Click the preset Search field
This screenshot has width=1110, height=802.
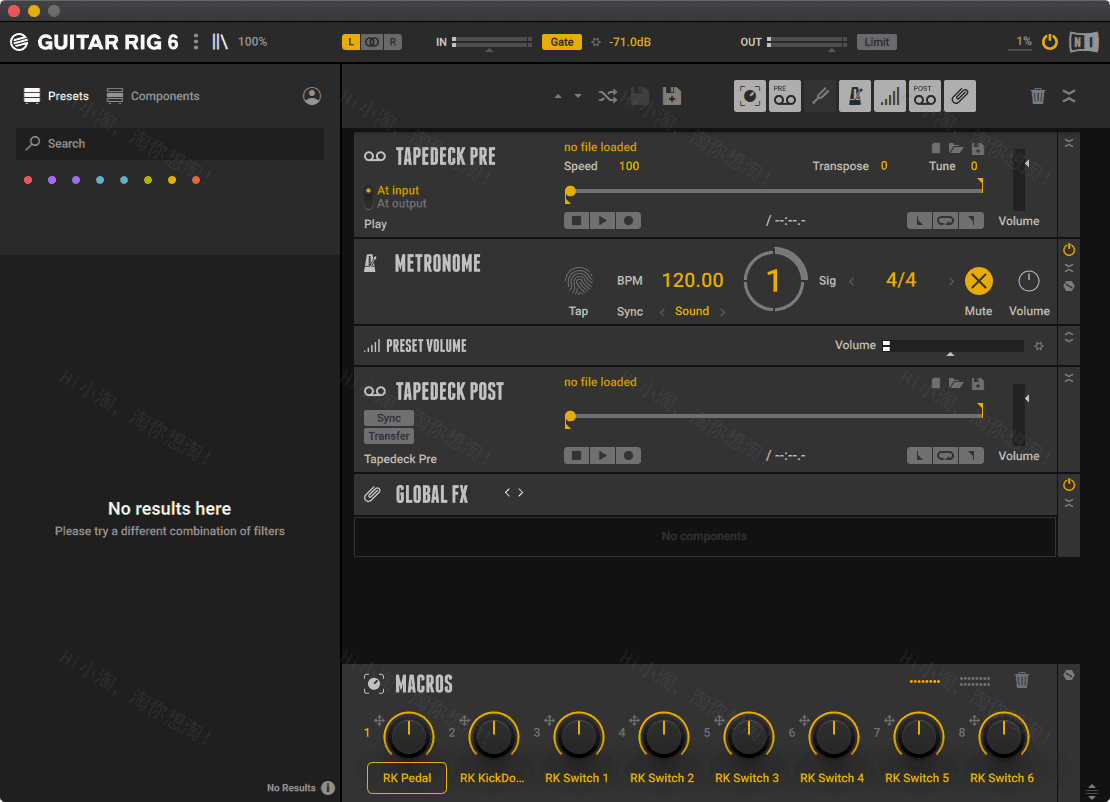tap(170, 144)
